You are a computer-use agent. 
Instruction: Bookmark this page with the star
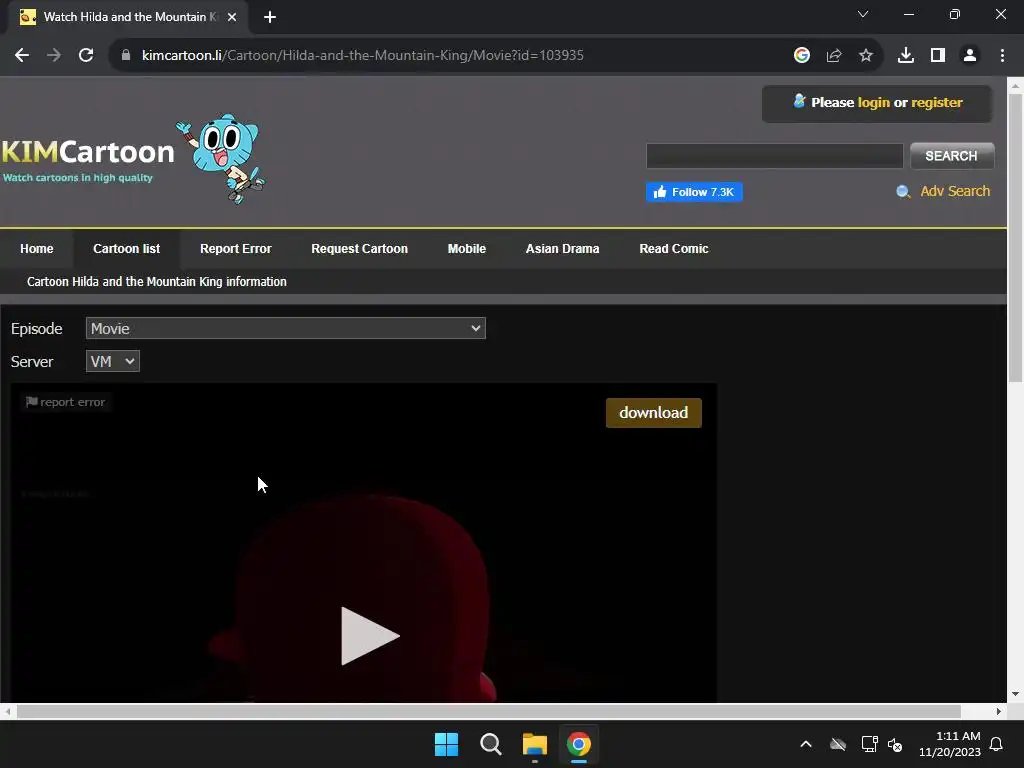click(x=866, y=56)
